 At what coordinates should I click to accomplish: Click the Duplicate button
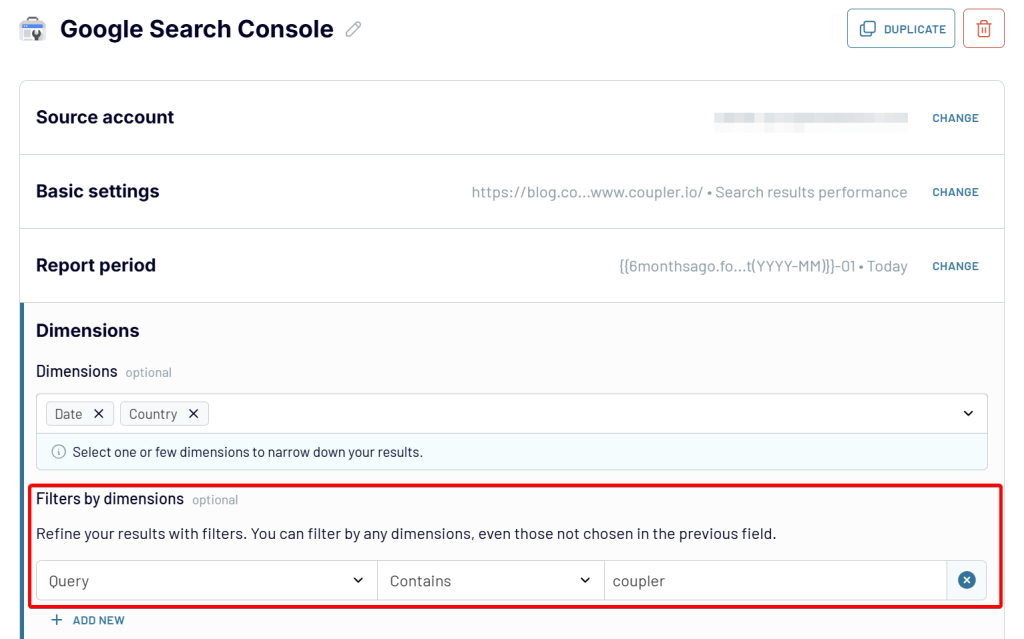(x=901, y=29)
